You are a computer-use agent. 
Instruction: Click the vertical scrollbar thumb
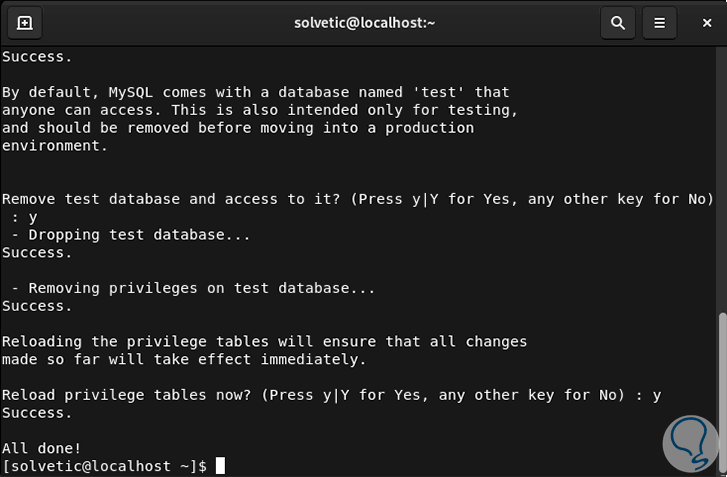click(722, 390)
